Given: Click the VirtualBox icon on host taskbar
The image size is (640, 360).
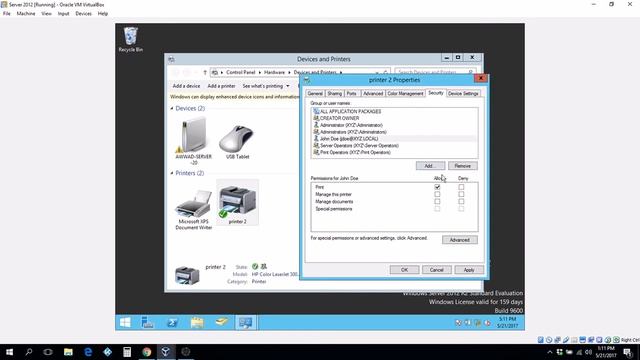Looking at the screenshot, I should click(x=166, y=352).
